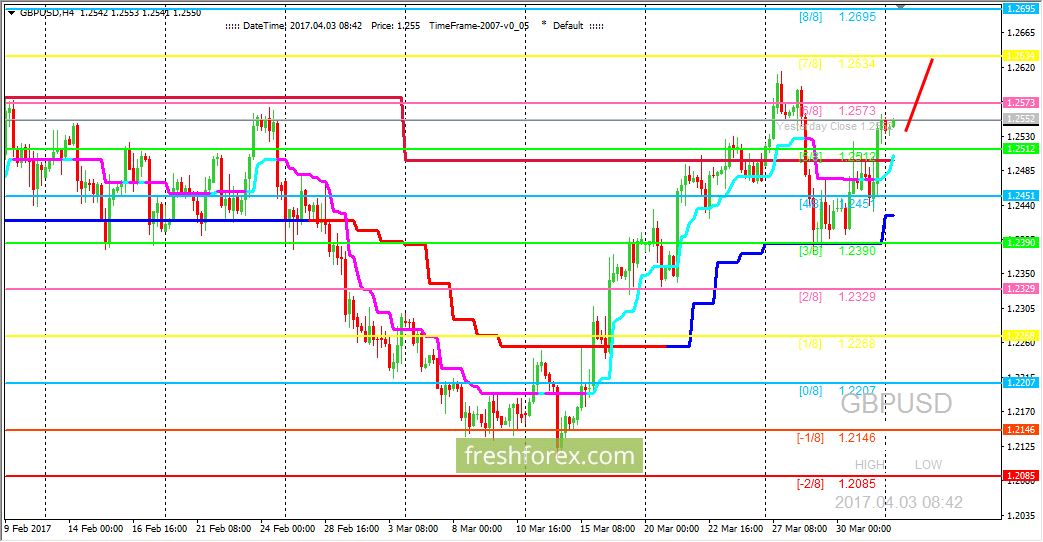The image size is (1043, 542).
Task: Click the [8/8] Murrey level label
Action: point(810,17)
